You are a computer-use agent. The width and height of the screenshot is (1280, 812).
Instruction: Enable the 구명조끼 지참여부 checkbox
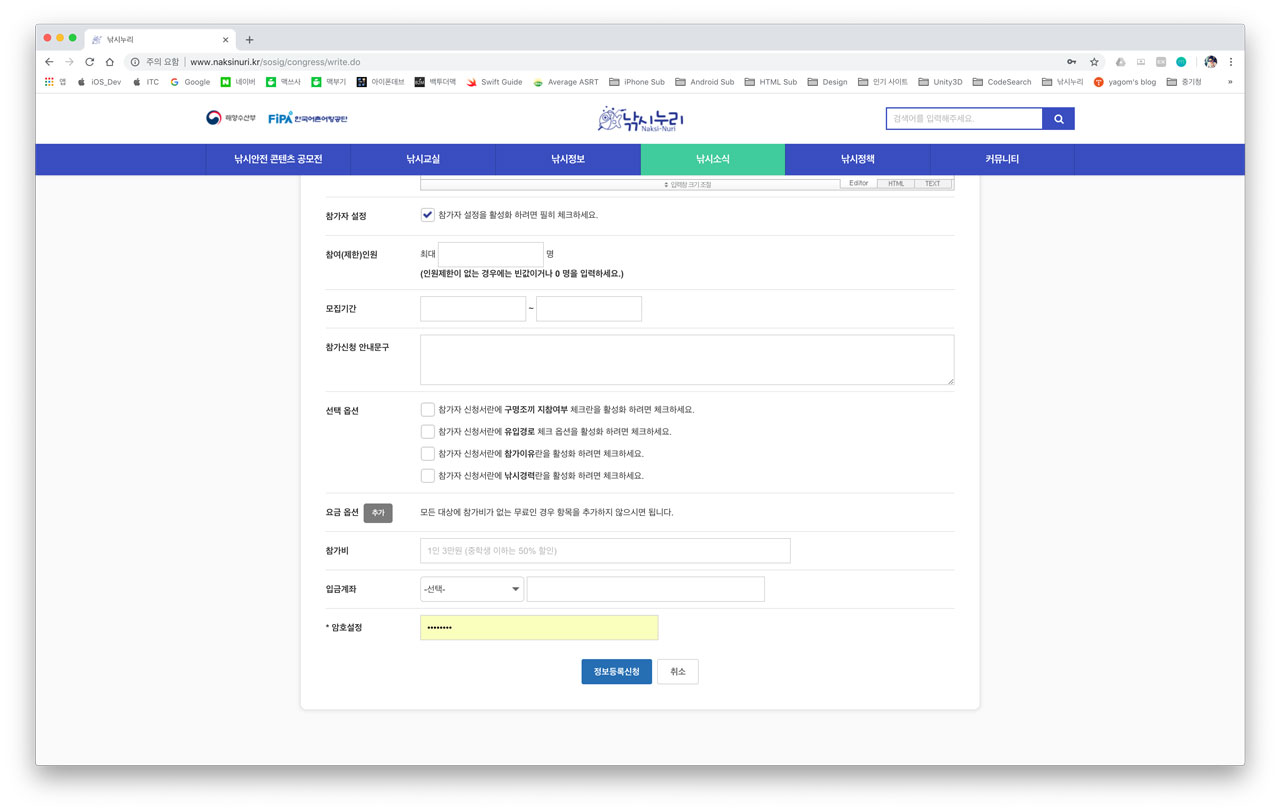(x=428, y=410)
